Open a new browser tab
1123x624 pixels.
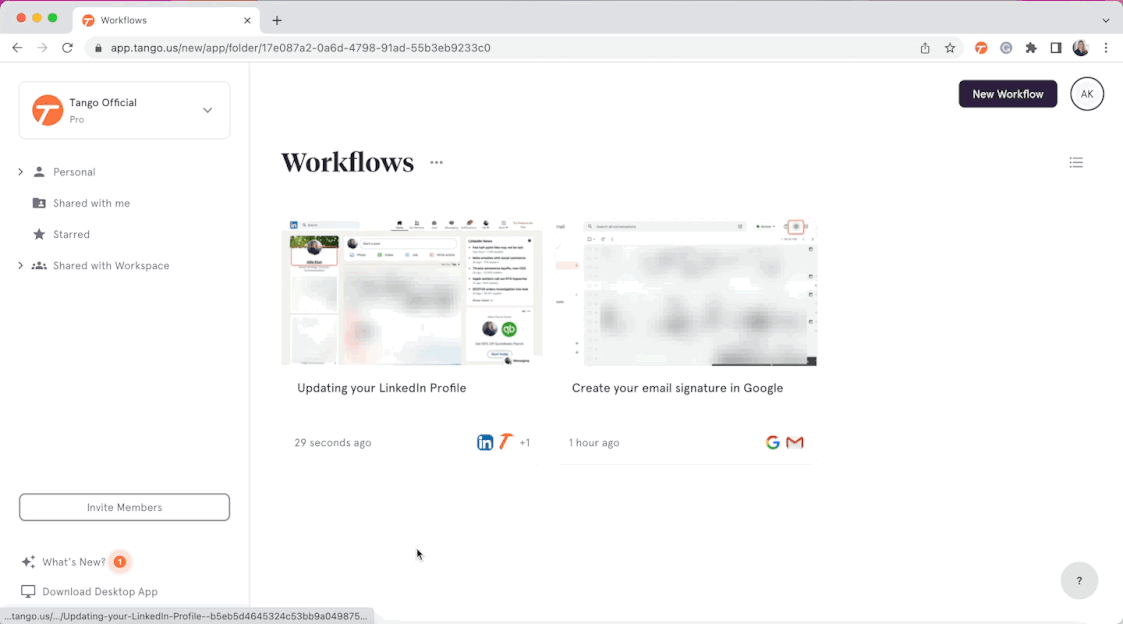(277, 20)
